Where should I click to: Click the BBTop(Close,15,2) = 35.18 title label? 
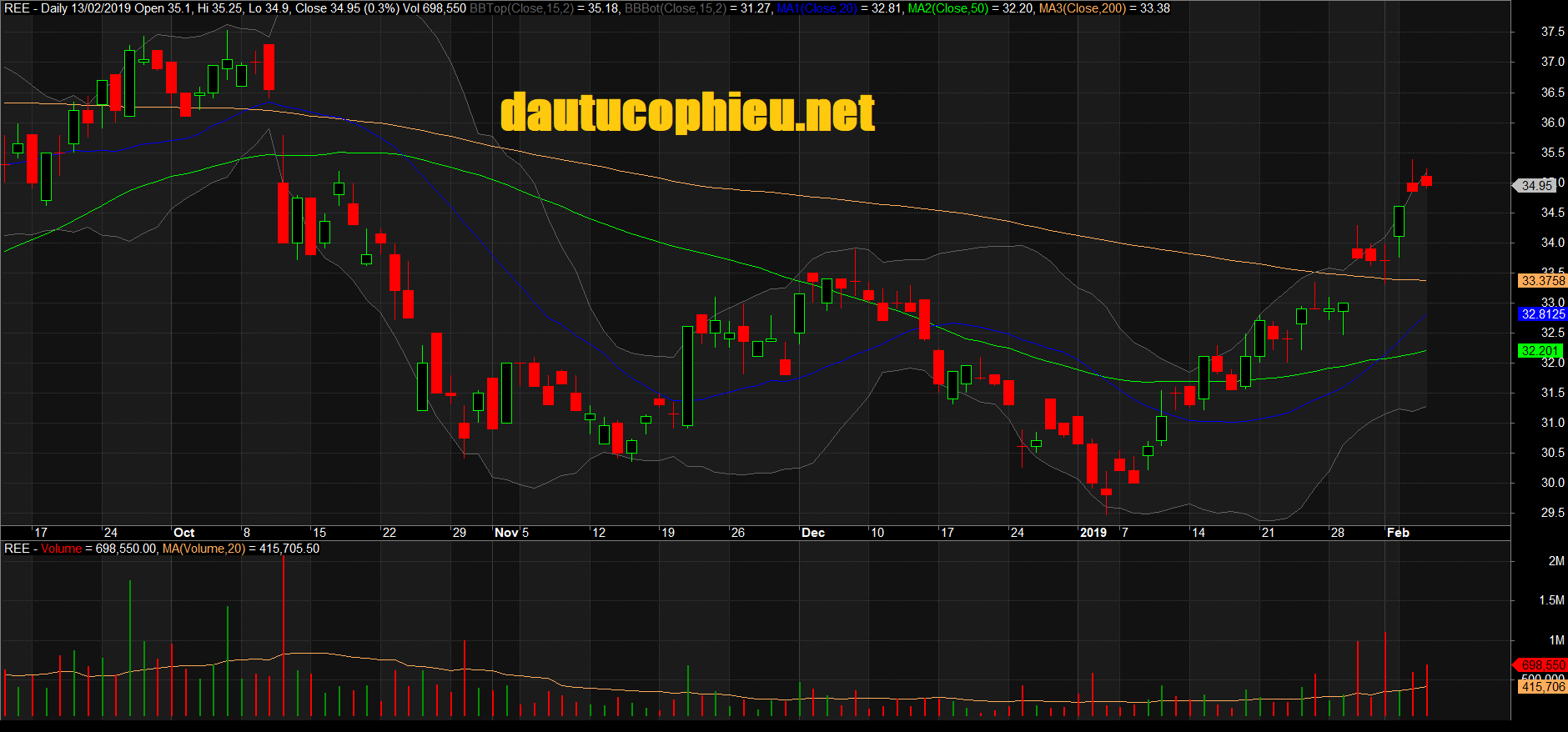point(545,8)
